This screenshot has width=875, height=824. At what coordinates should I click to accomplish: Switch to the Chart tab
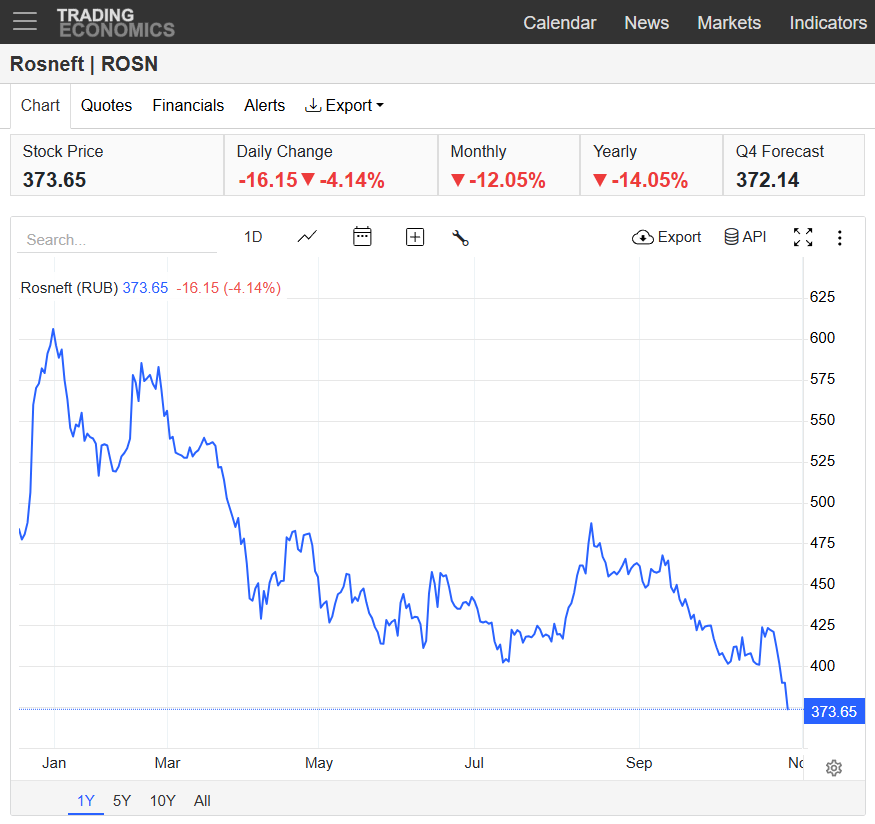pos(40,105)
